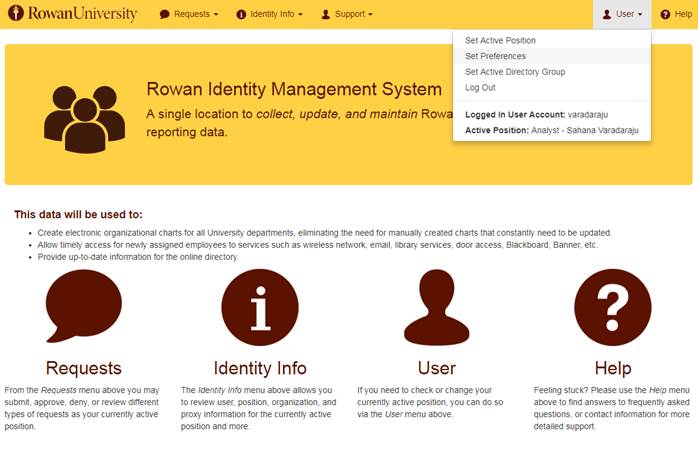Choose Set Active Directory Group

click(552, 72)
